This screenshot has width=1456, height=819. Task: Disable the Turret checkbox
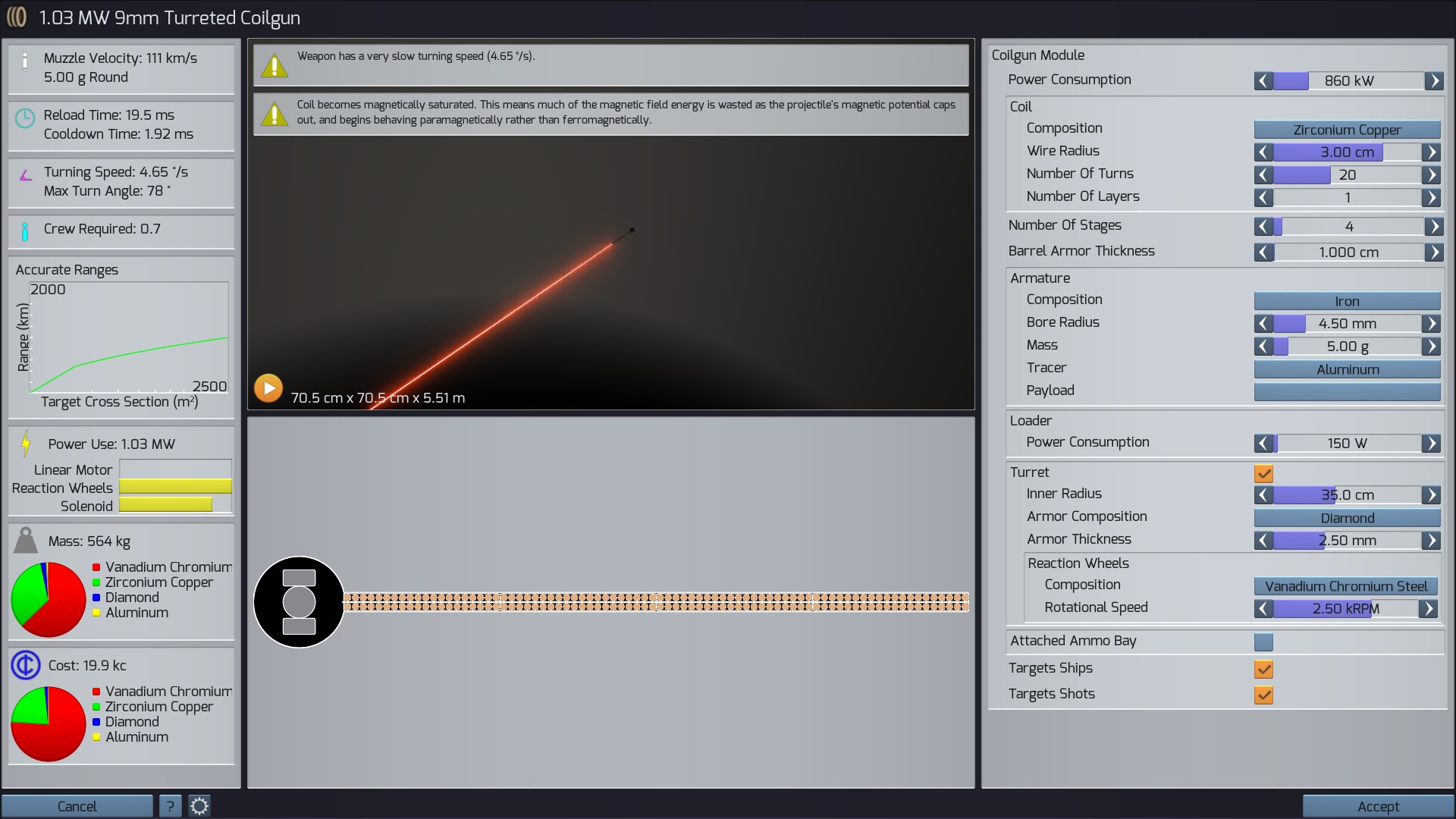[1263, 473]
